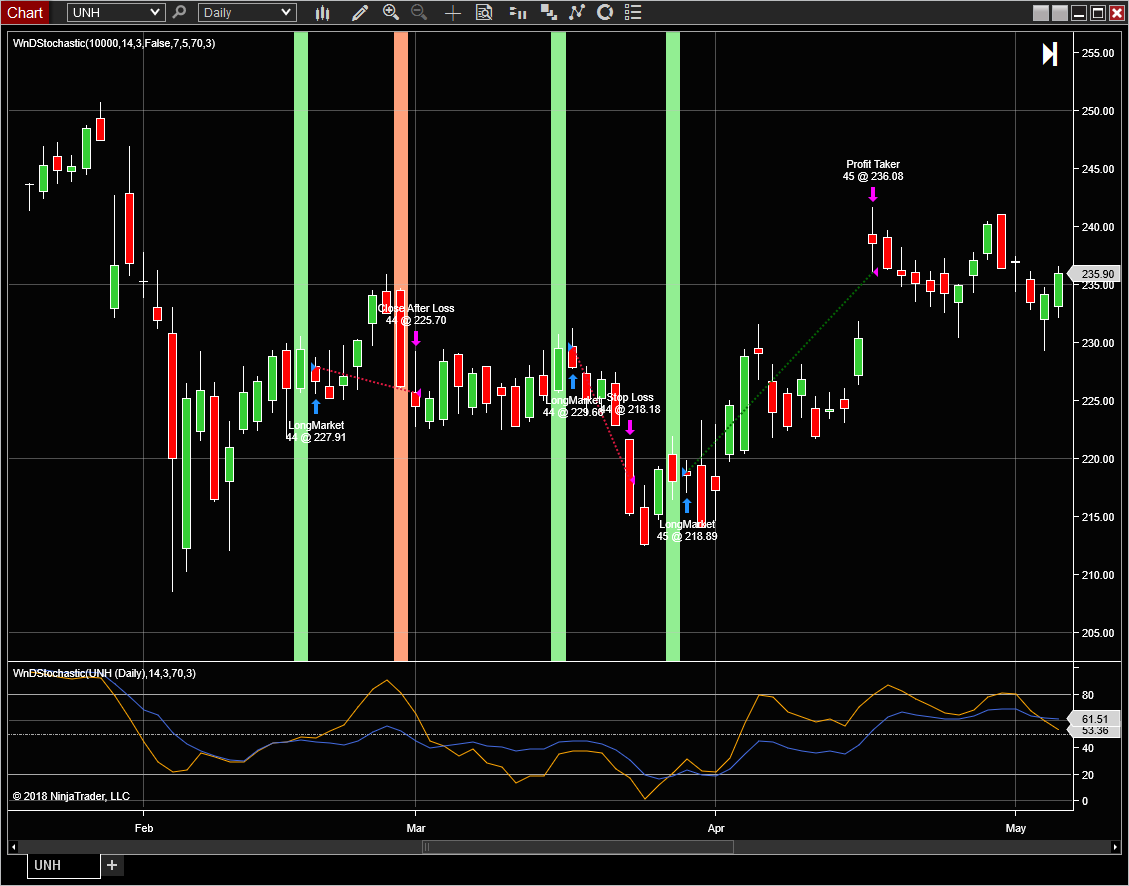
Task: Click the Apr date axis label
Action: pyautogui.click(x=715, y=828)
